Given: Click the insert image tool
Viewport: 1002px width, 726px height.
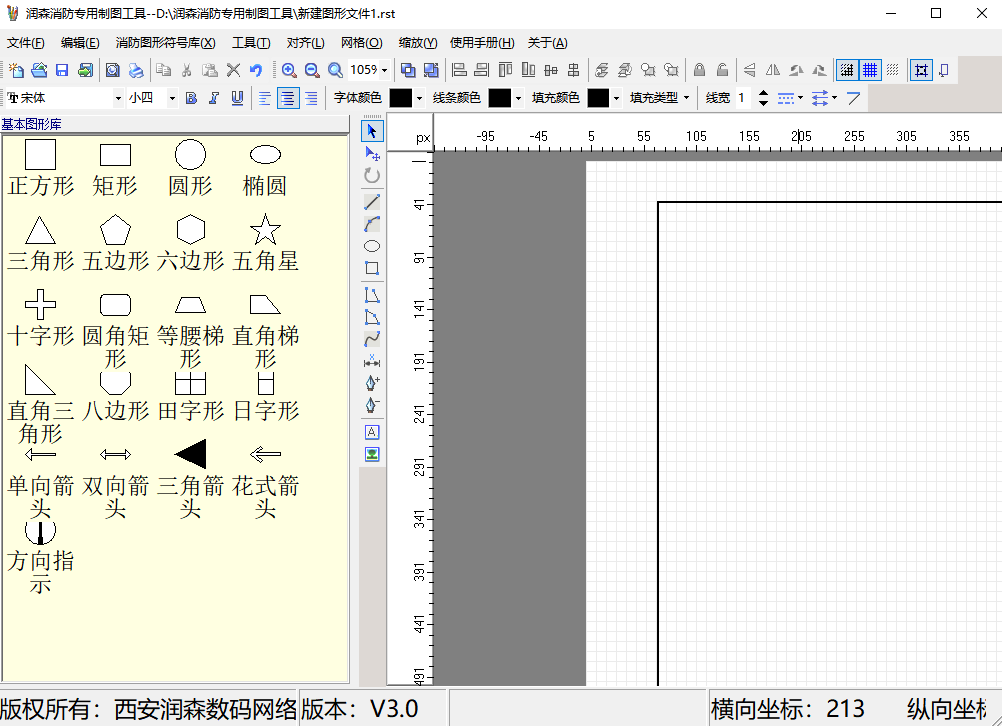Looking at the screenshot, I should tap(372, 454).
